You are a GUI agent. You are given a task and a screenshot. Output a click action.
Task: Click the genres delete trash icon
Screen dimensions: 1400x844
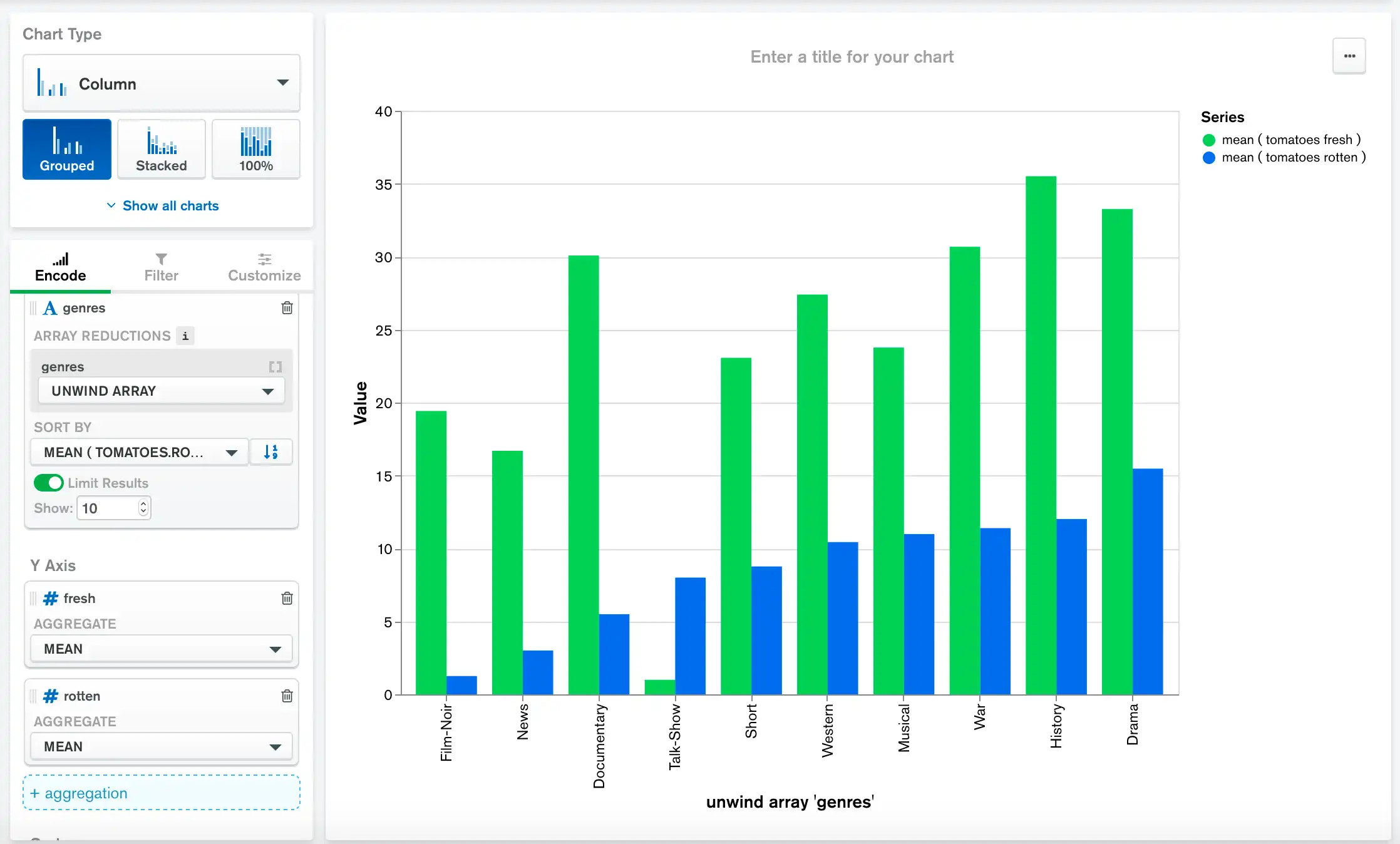pos(289,307)
